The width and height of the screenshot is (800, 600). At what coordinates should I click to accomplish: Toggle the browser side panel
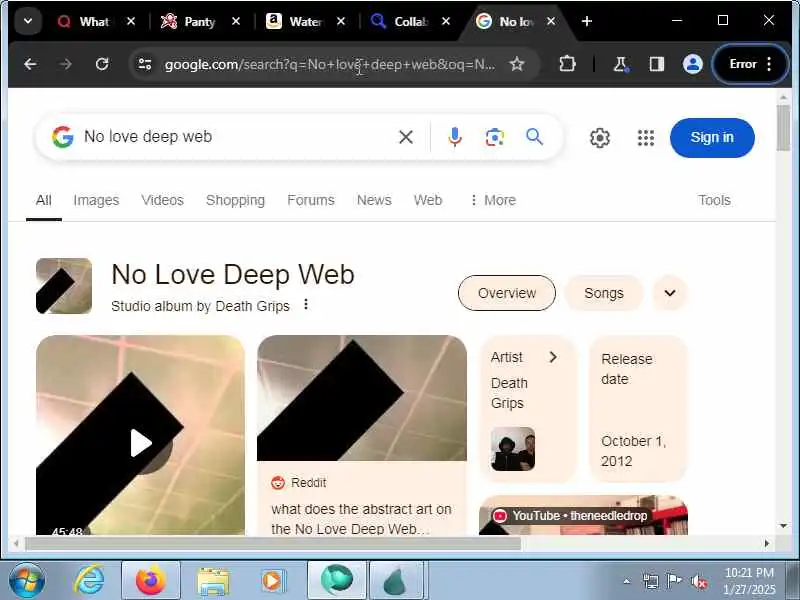[657, 64]
